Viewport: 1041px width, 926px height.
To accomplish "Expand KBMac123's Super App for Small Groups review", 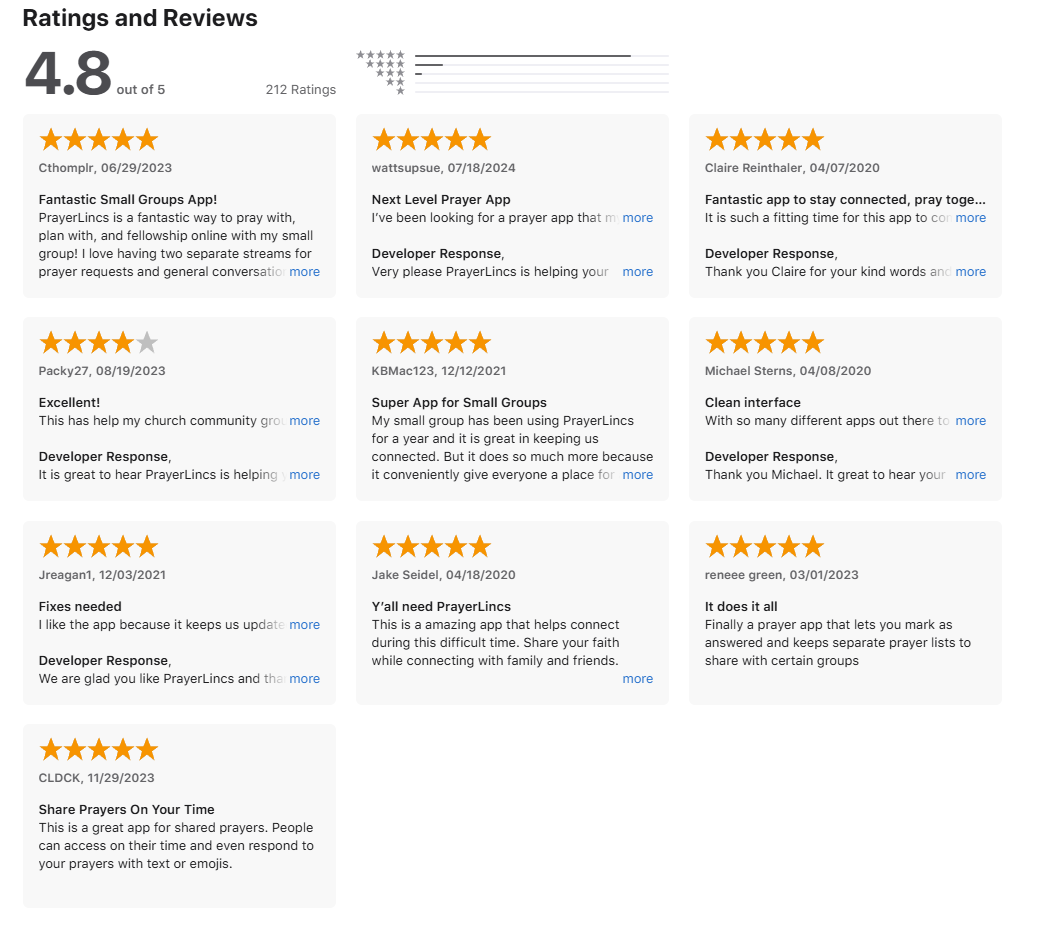I will click(x=638, y=475).
